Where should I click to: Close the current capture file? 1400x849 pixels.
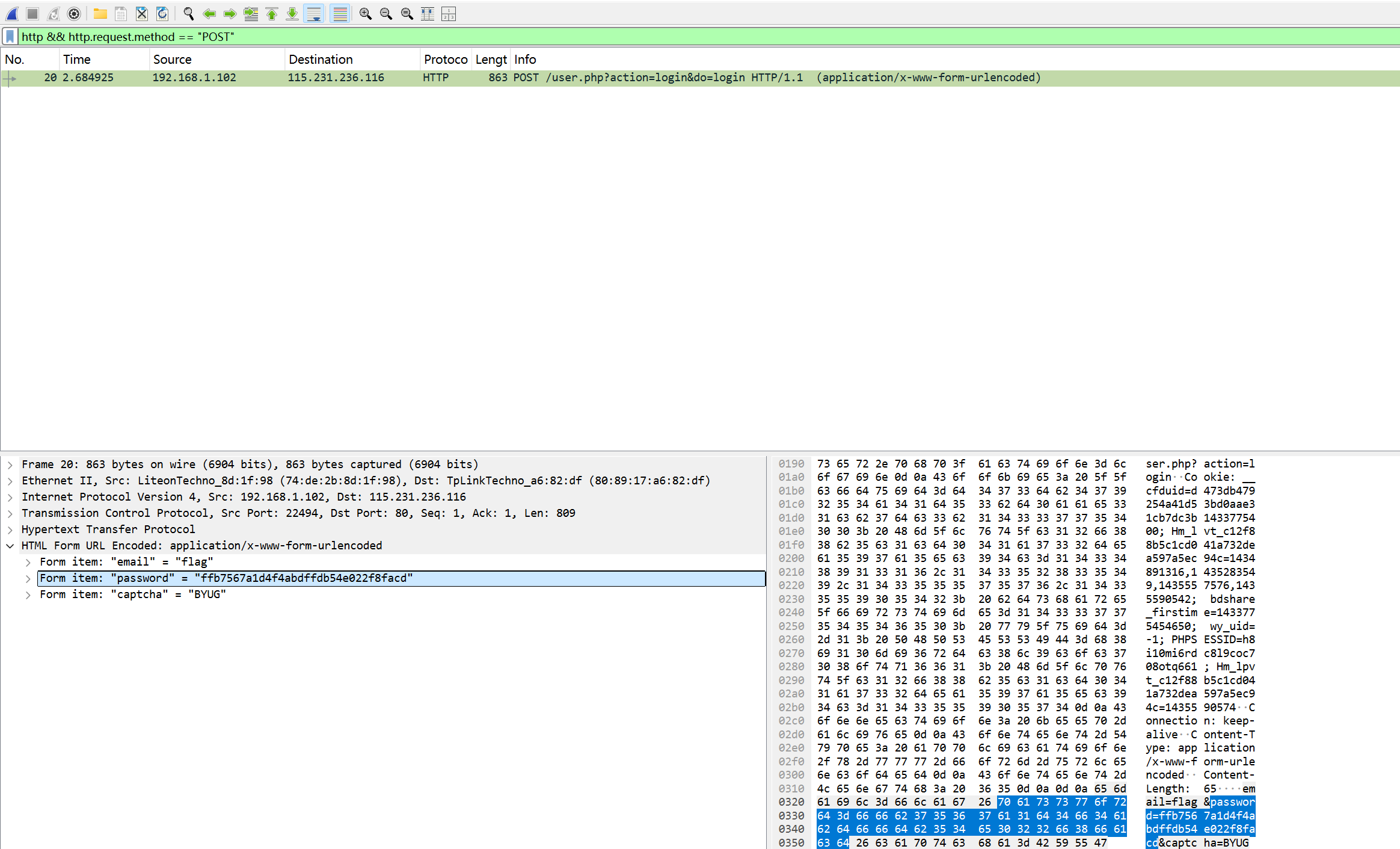point(141,13)
